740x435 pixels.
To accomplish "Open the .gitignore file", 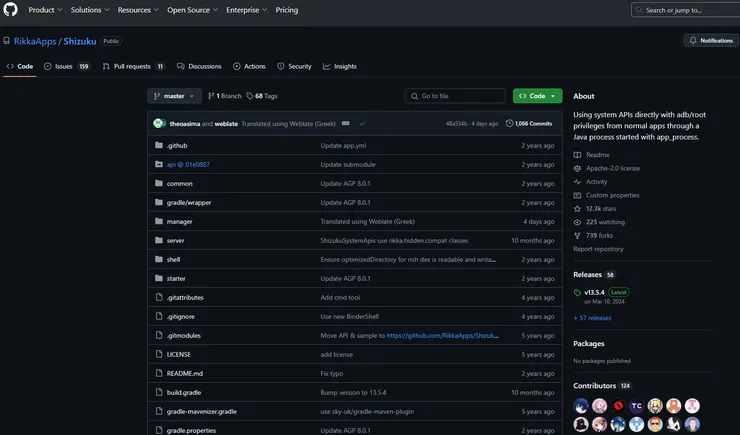I will 180,317.
